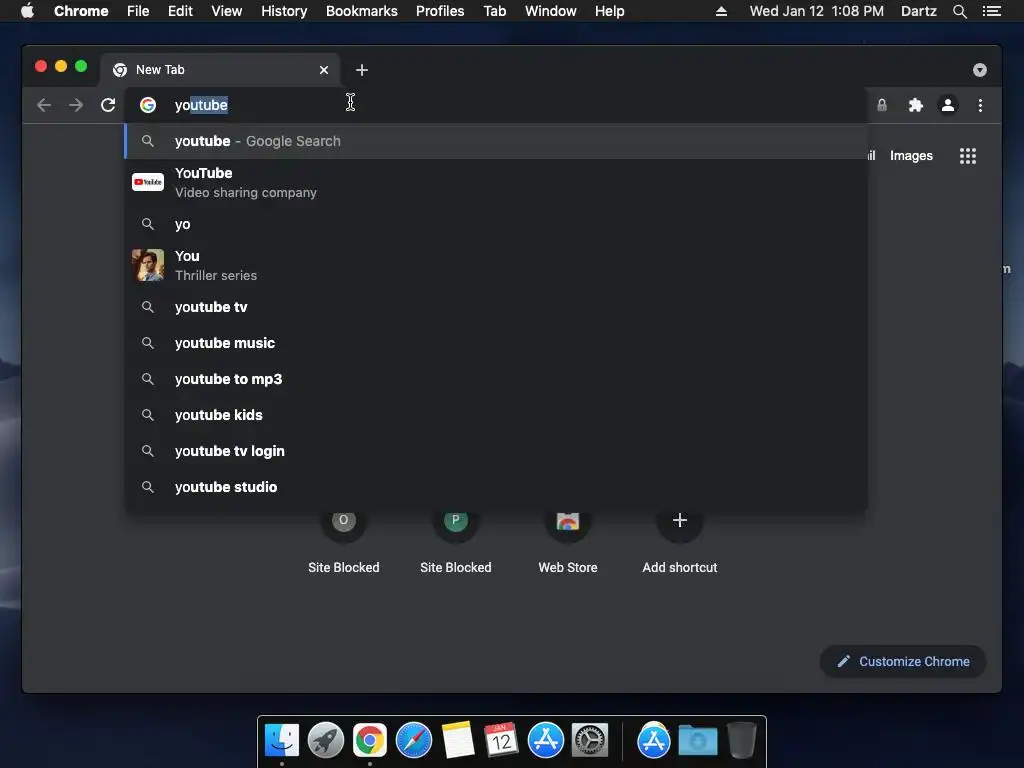
Task: Open System Preferences gear in Dock
Action: [590, 741]
